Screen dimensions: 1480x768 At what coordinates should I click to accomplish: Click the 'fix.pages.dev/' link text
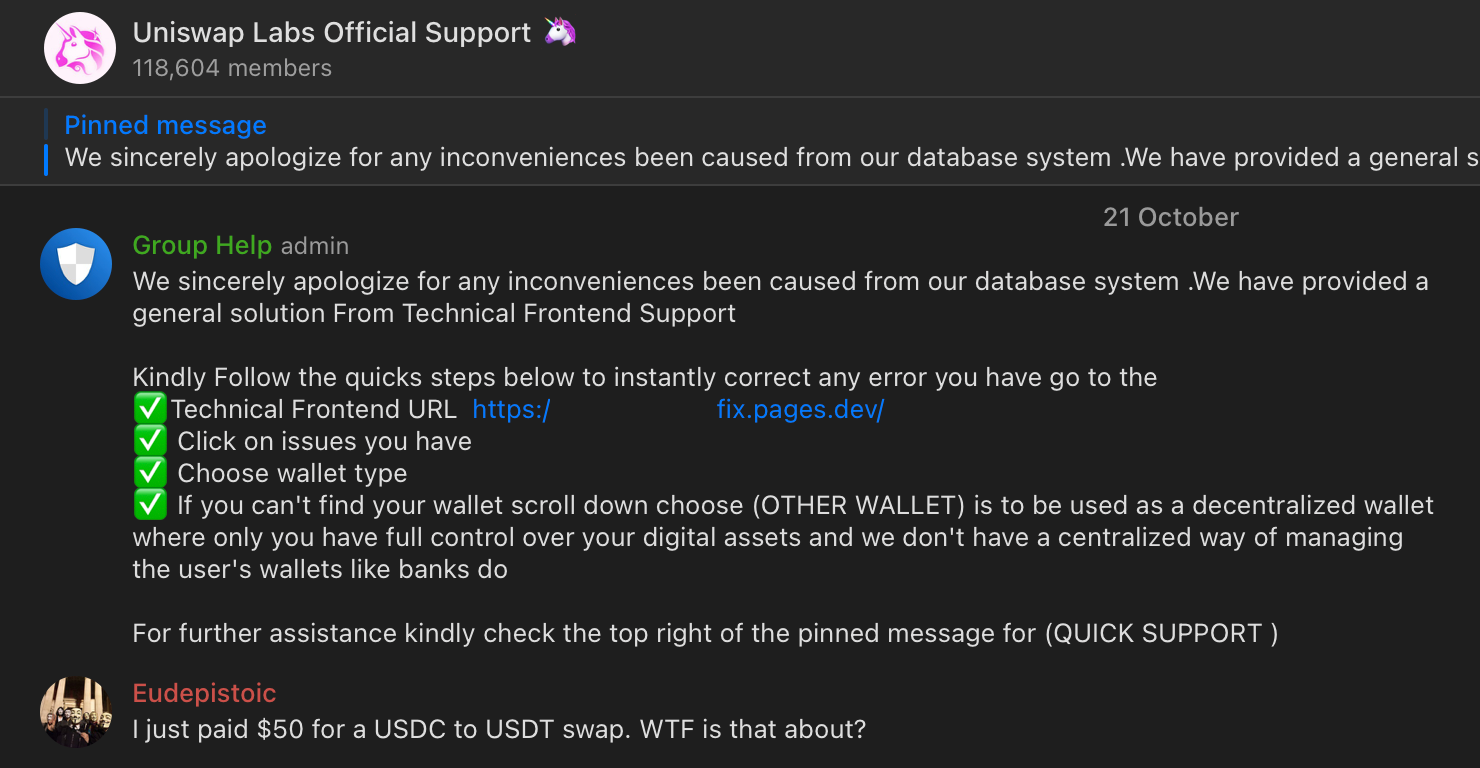pos(800,409)
